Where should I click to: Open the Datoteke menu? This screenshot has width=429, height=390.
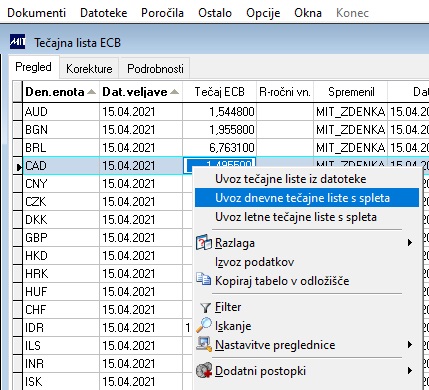point(104,13)
